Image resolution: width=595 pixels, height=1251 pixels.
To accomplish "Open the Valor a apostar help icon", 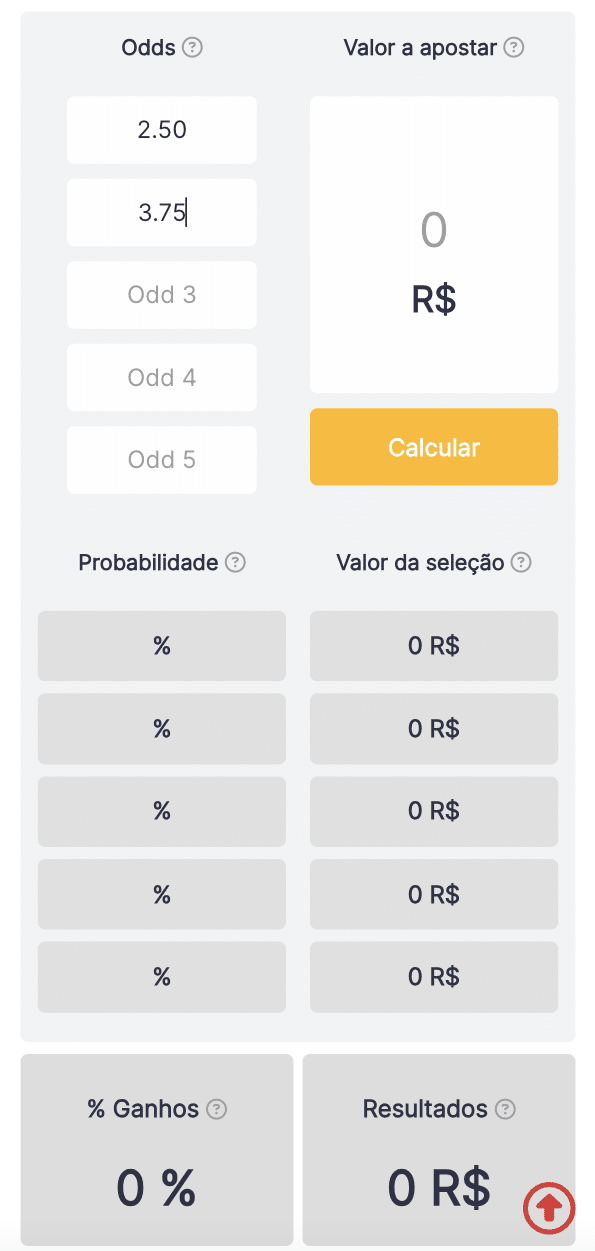I will (514, 47).
